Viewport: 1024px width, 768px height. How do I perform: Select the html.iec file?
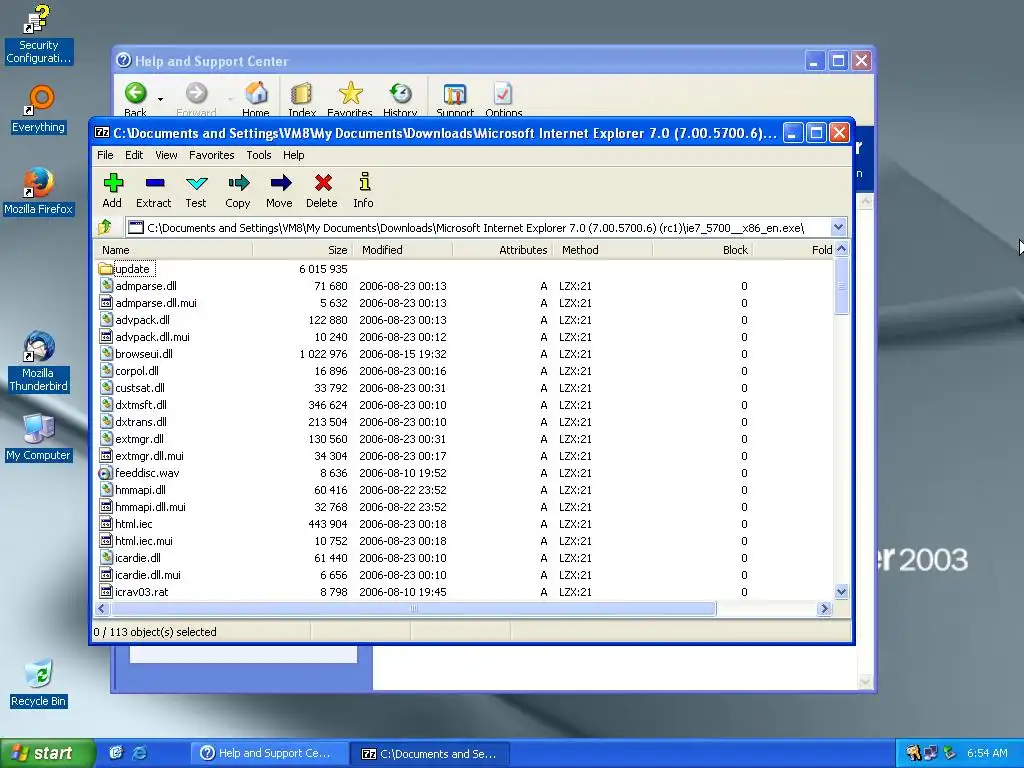[133, 524]
